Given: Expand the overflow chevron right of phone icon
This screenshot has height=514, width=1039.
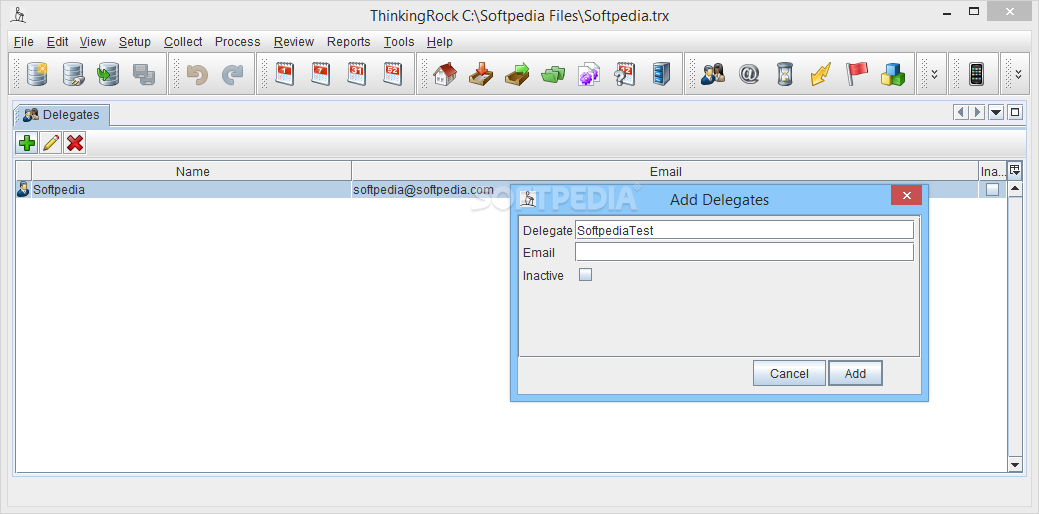Looking at the screenshot, I should pyautogui.click(x=1018, y=74).
